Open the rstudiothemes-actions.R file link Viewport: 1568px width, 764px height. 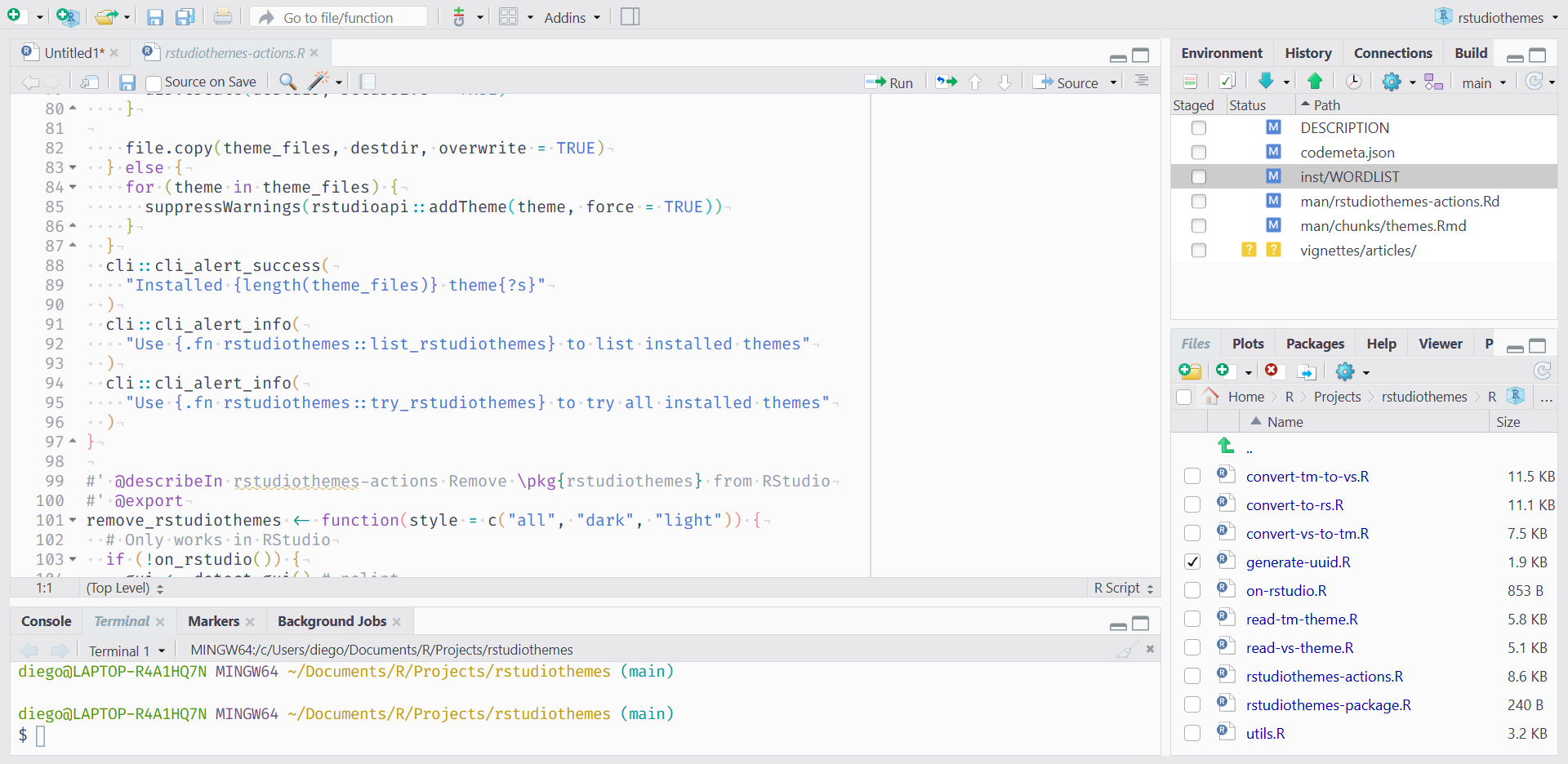(x=1324, y=677)
